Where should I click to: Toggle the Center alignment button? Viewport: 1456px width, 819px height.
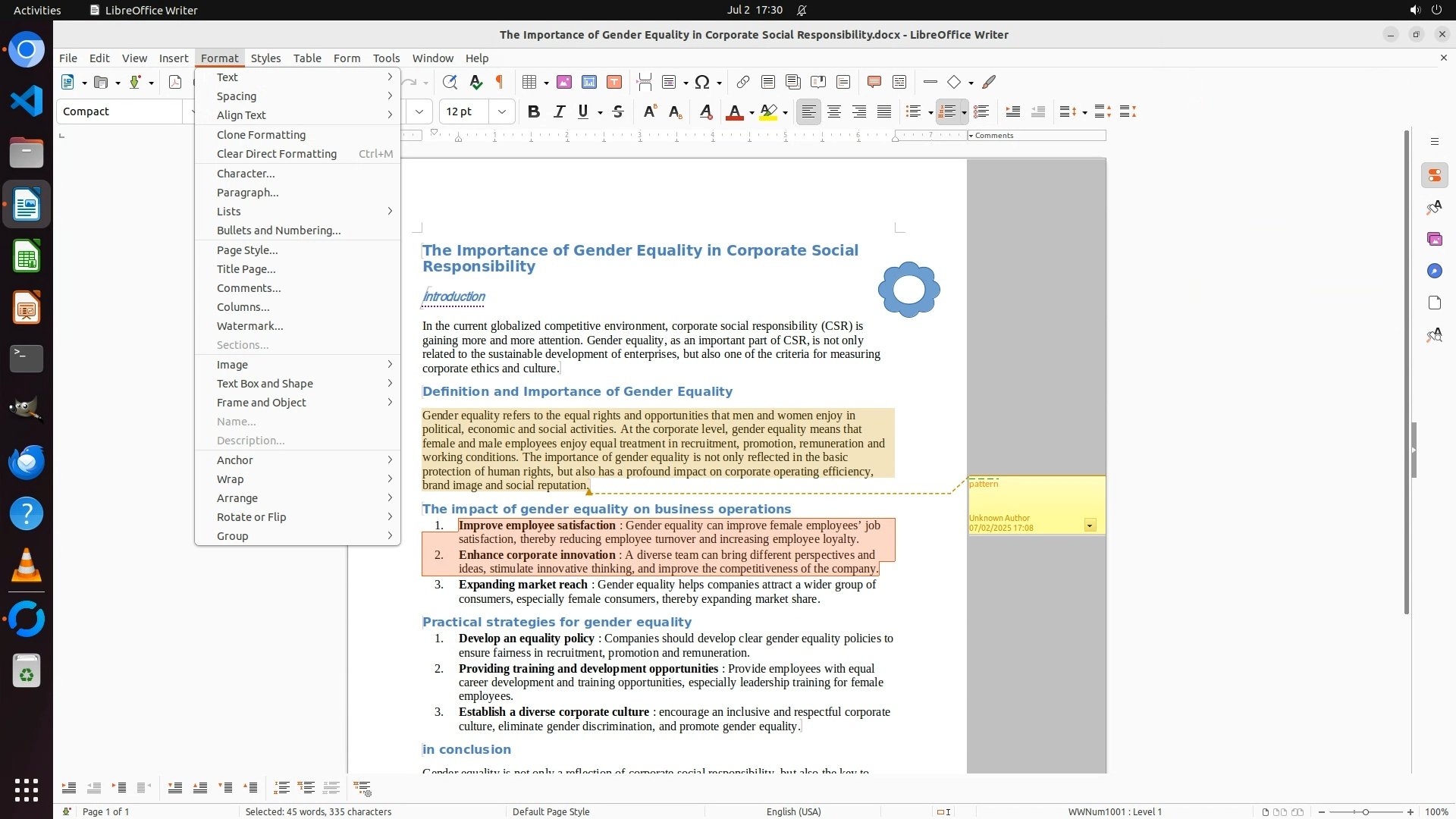point(834,111)
